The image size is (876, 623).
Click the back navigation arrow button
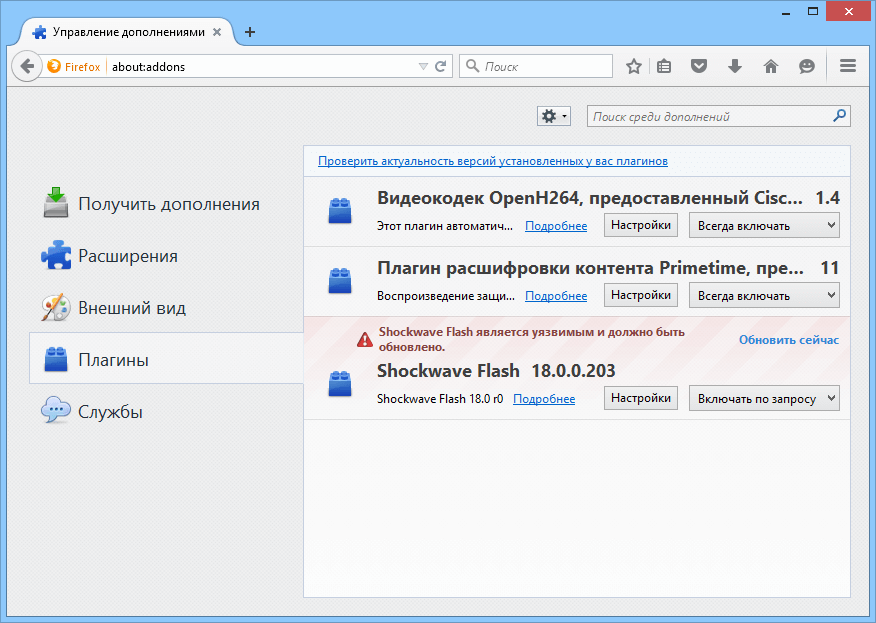tap(27, 67)
